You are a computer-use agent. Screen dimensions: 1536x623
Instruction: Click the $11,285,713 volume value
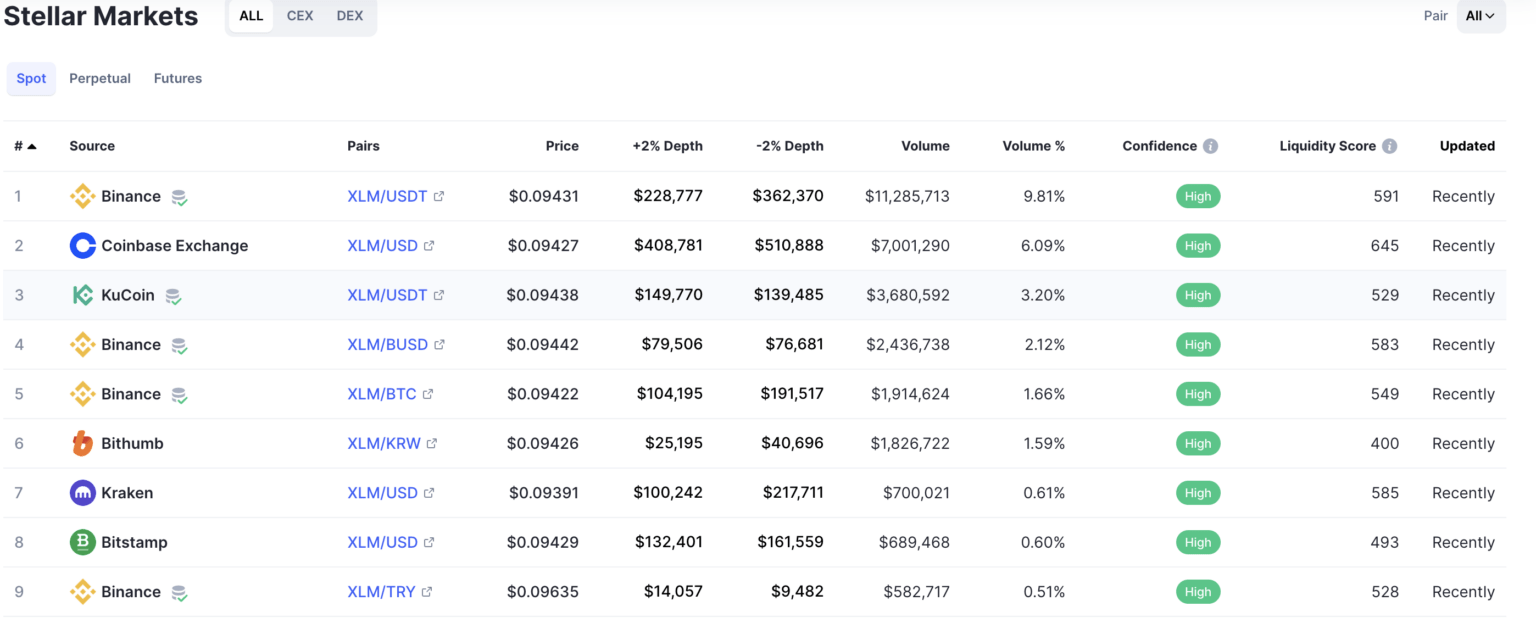pyautogui.click(x=907, y=196)
